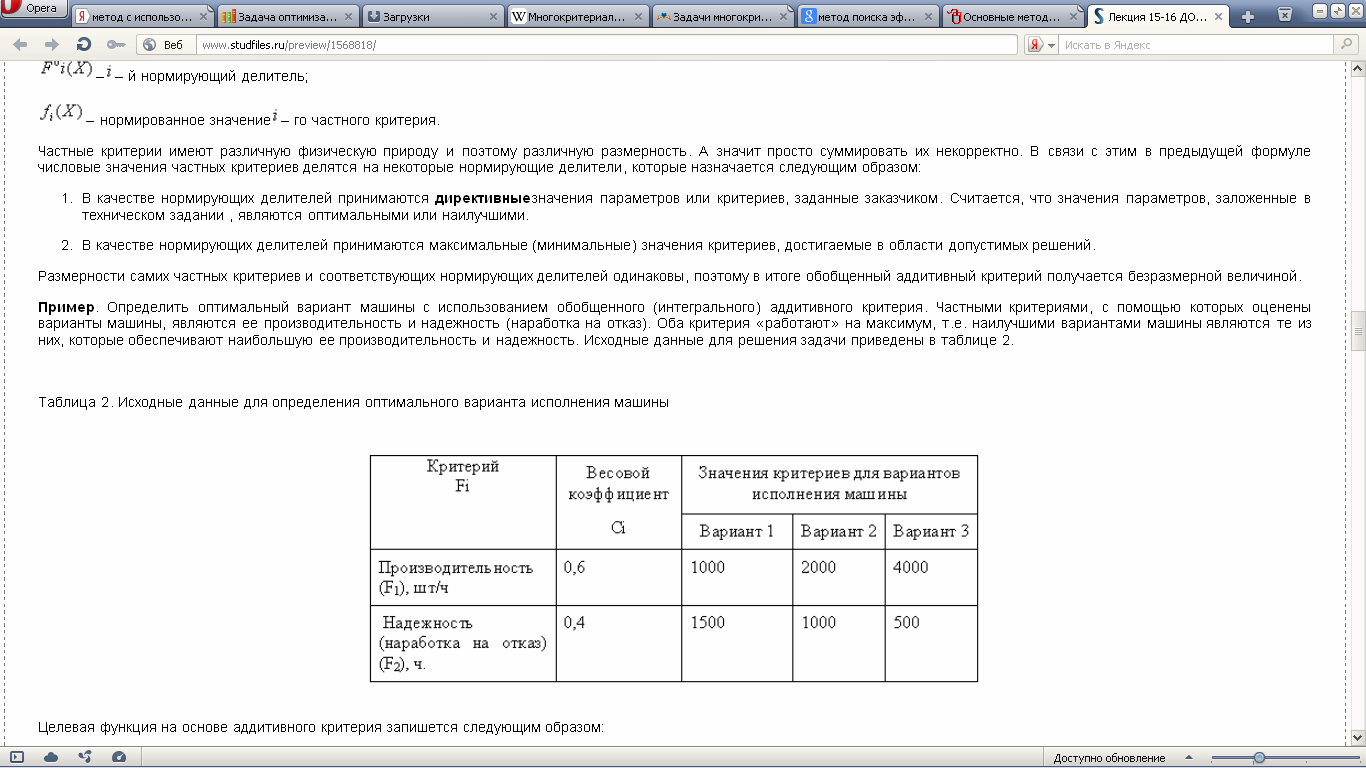The image size is (1366, 768).
Task: Click the Надежность (наработка на отказ) row label
Action: 463,643
